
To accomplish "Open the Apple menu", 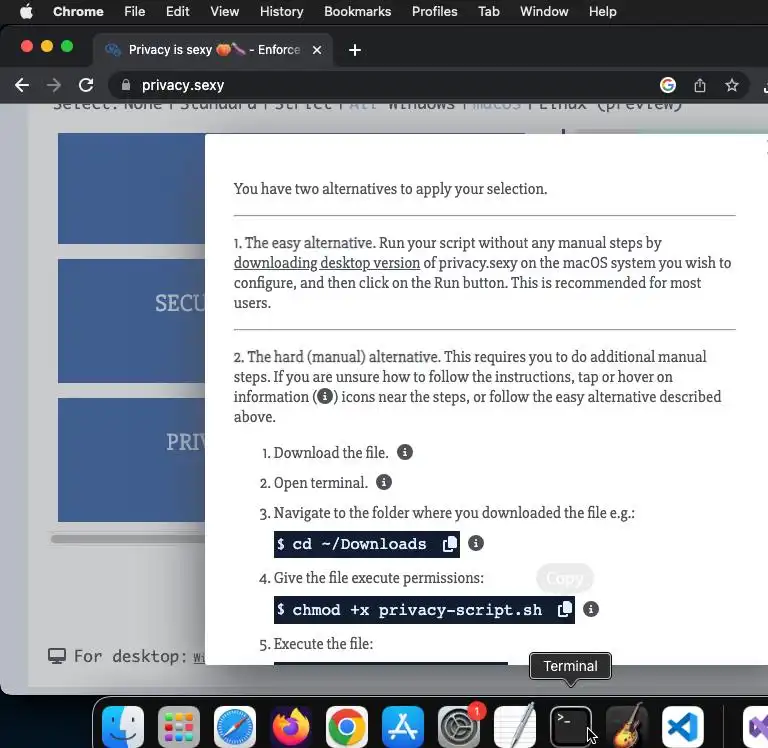I will [26, 11].
